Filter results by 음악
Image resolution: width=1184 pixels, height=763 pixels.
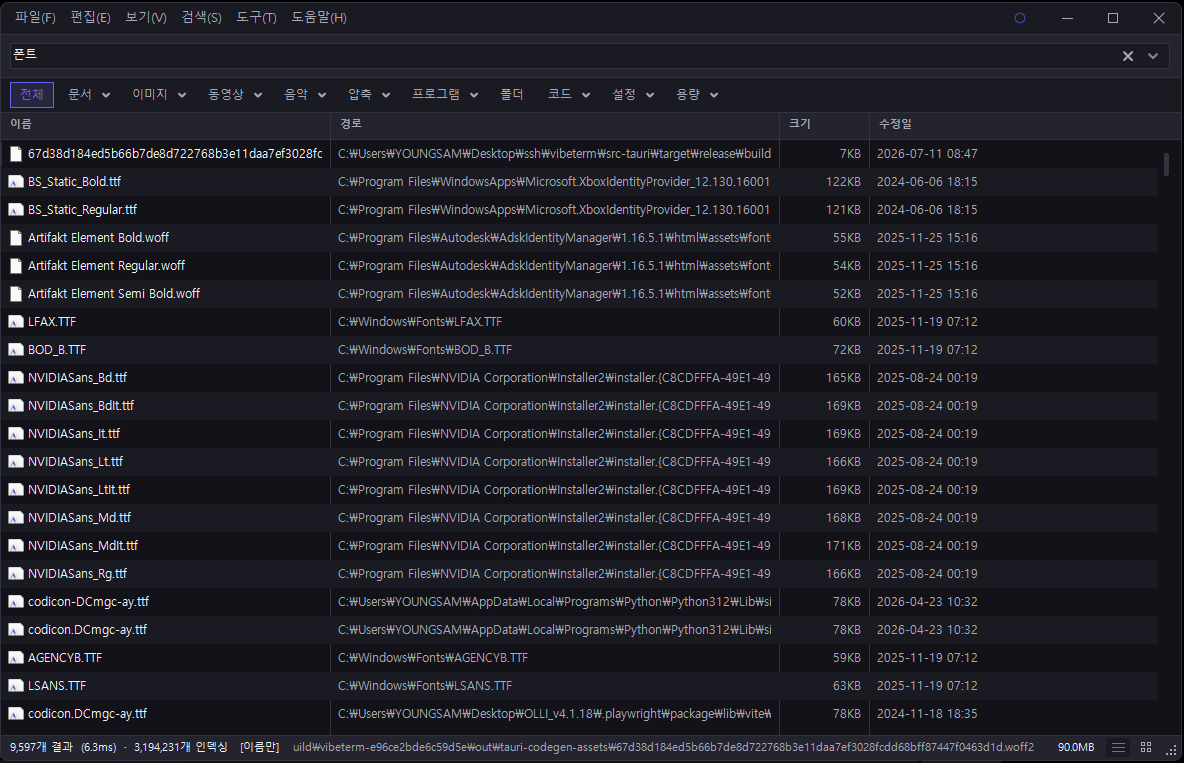click(x=296, y=94)
